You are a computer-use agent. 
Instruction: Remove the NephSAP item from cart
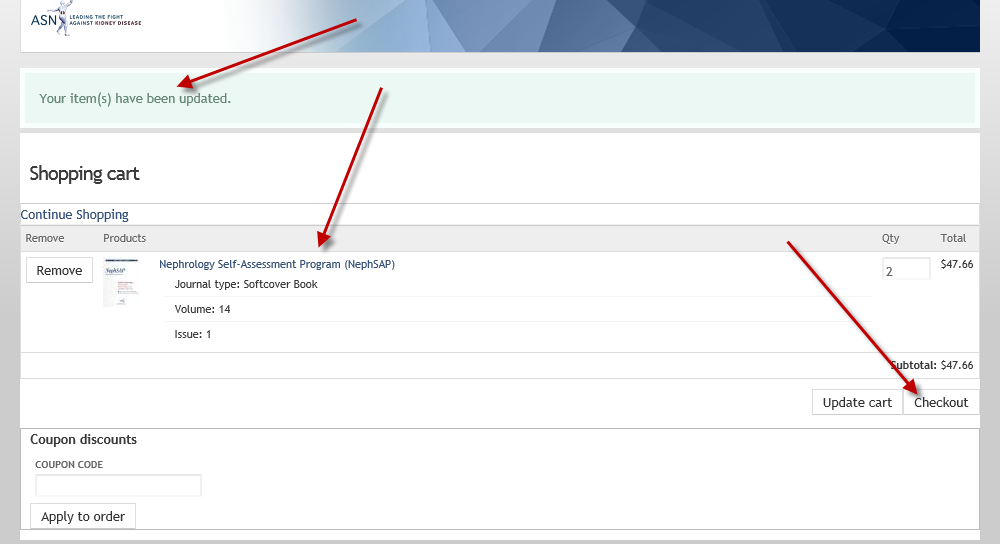(x=59, y=270)
